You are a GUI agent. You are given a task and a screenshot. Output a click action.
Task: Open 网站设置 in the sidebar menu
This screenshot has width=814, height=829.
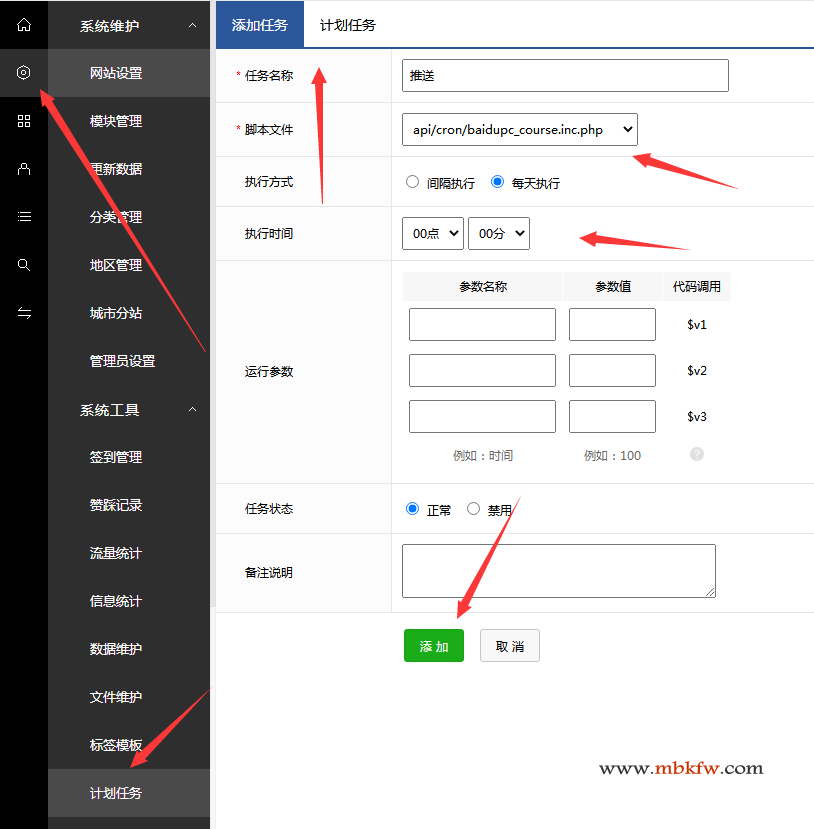point(116,73)
